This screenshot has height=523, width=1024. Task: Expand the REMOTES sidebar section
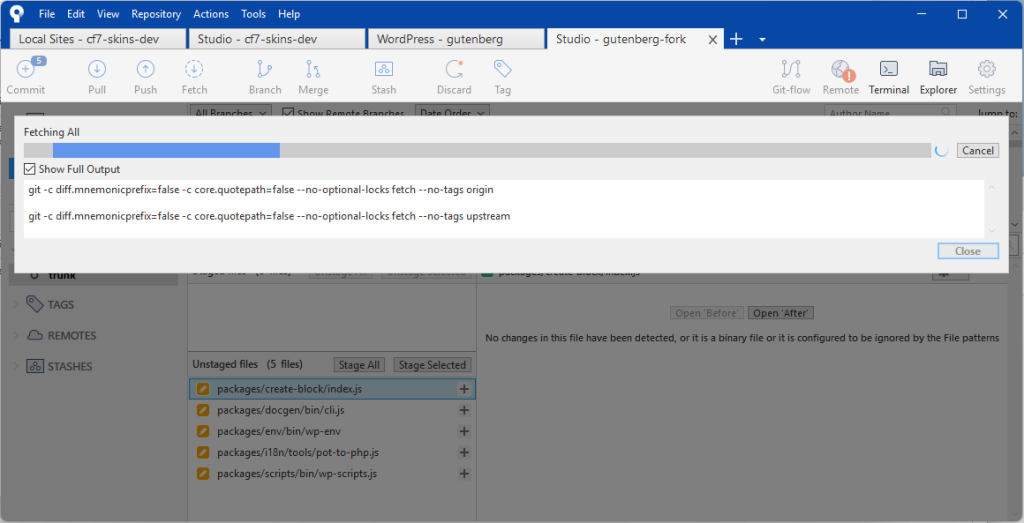tap(14, 336)
